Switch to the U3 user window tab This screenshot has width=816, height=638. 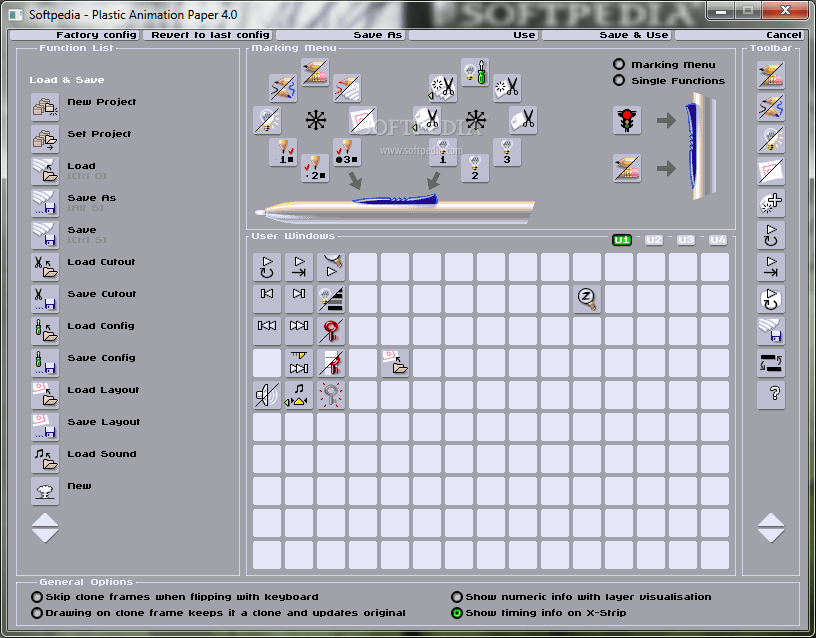pos(686,240)
